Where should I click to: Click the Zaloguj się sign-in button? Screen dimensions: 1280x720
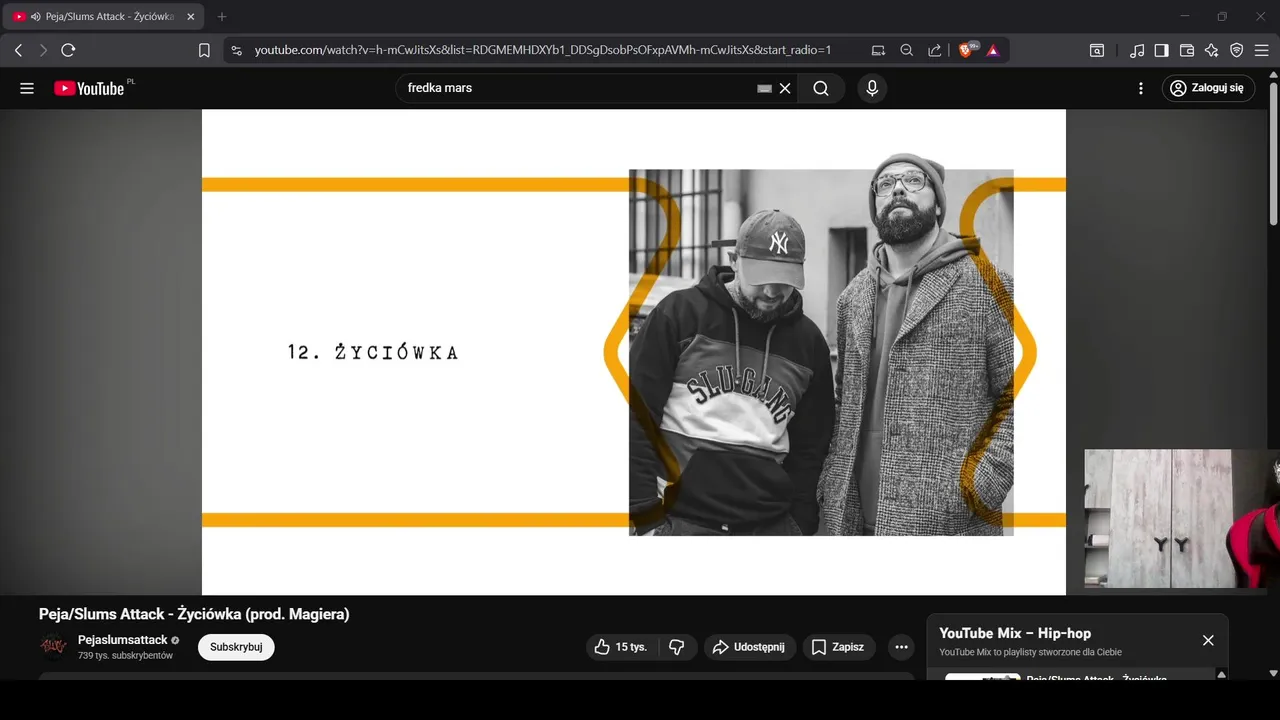tap(1208, 88)
